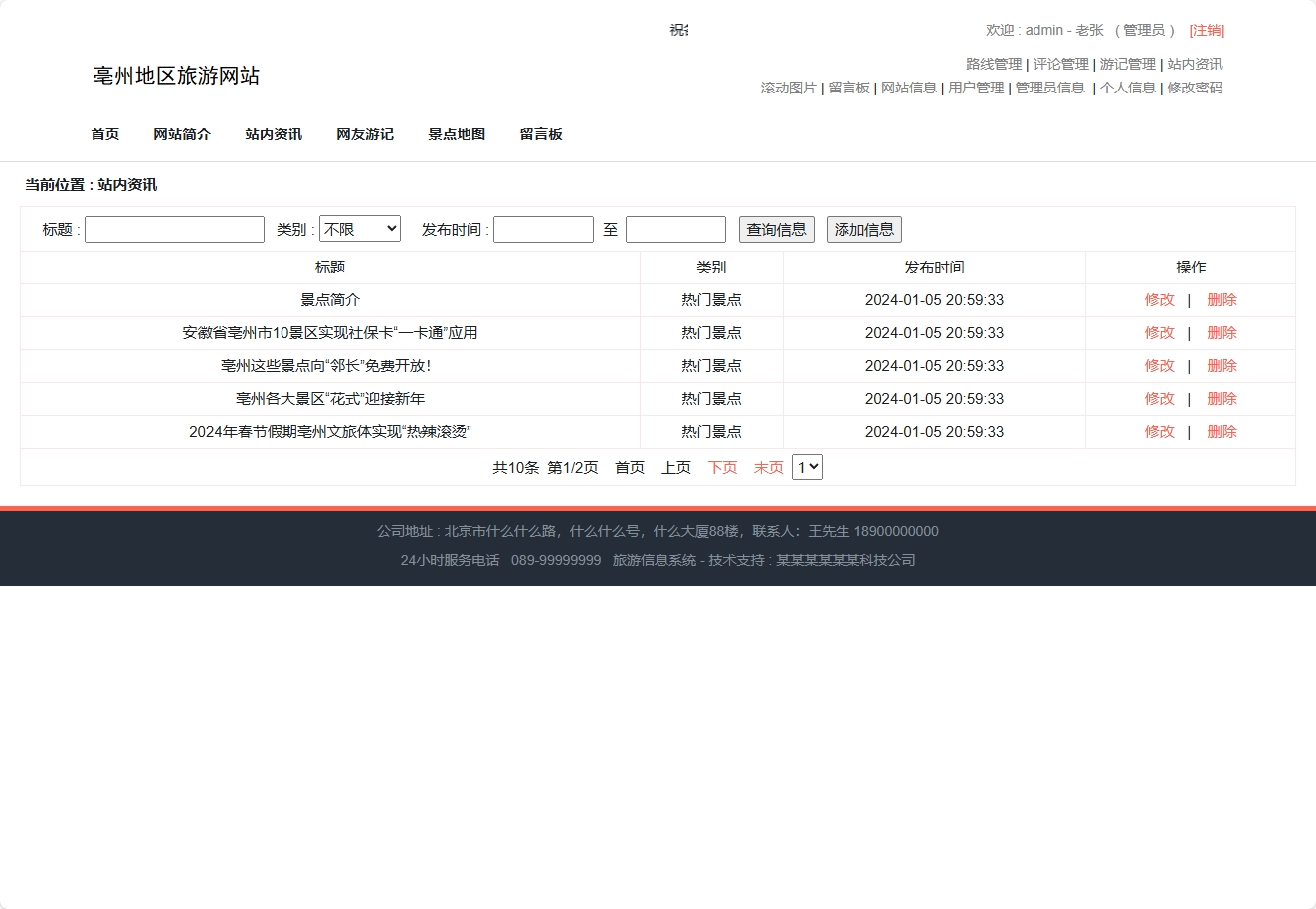
Task: Open the 评论管理 admin link
Action: tap(1061, 63)
